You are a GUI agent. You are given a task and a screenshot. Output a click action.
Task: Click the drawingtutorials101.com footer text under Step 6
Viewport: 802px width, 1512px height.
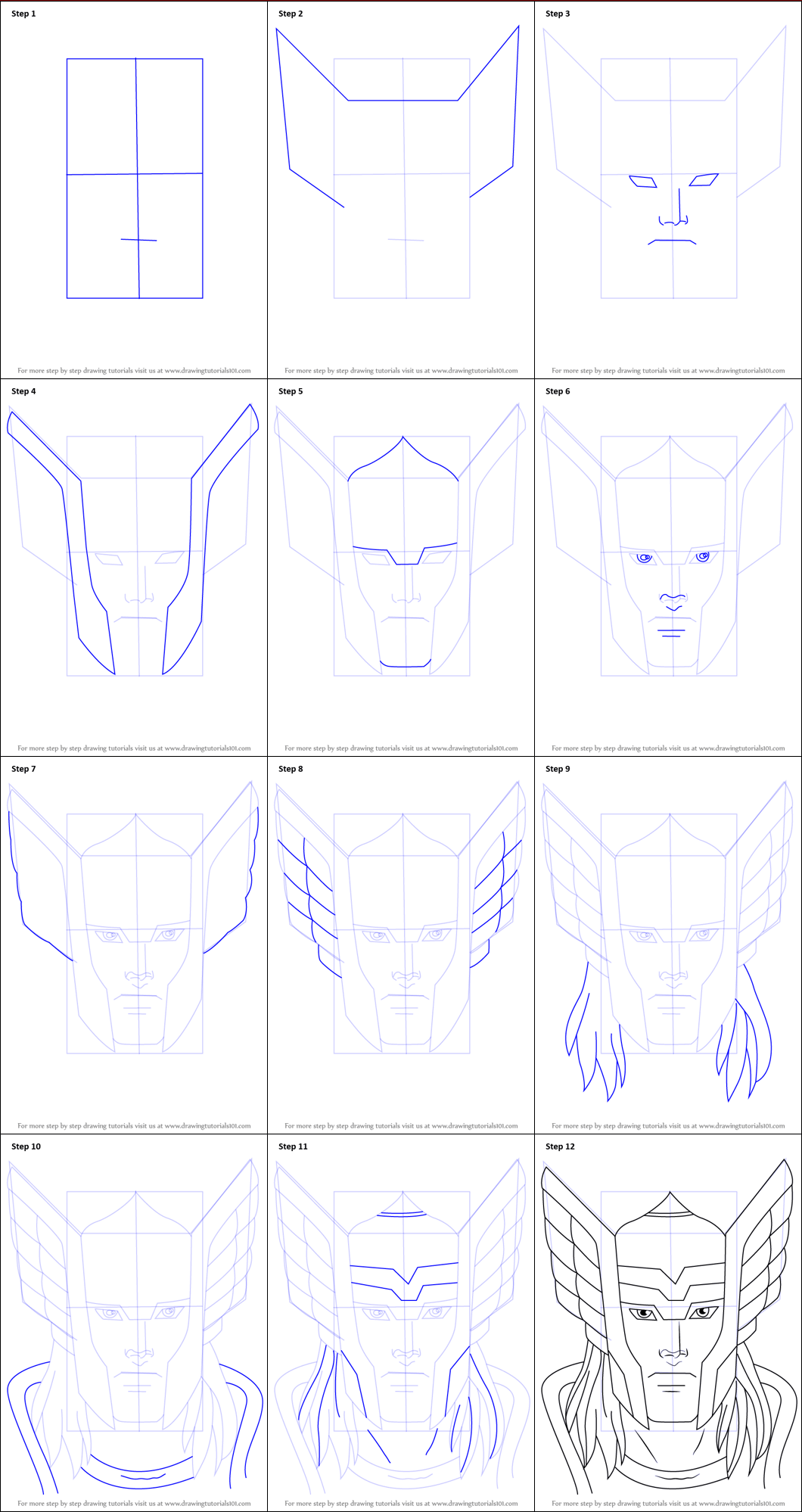pos(668,748)
